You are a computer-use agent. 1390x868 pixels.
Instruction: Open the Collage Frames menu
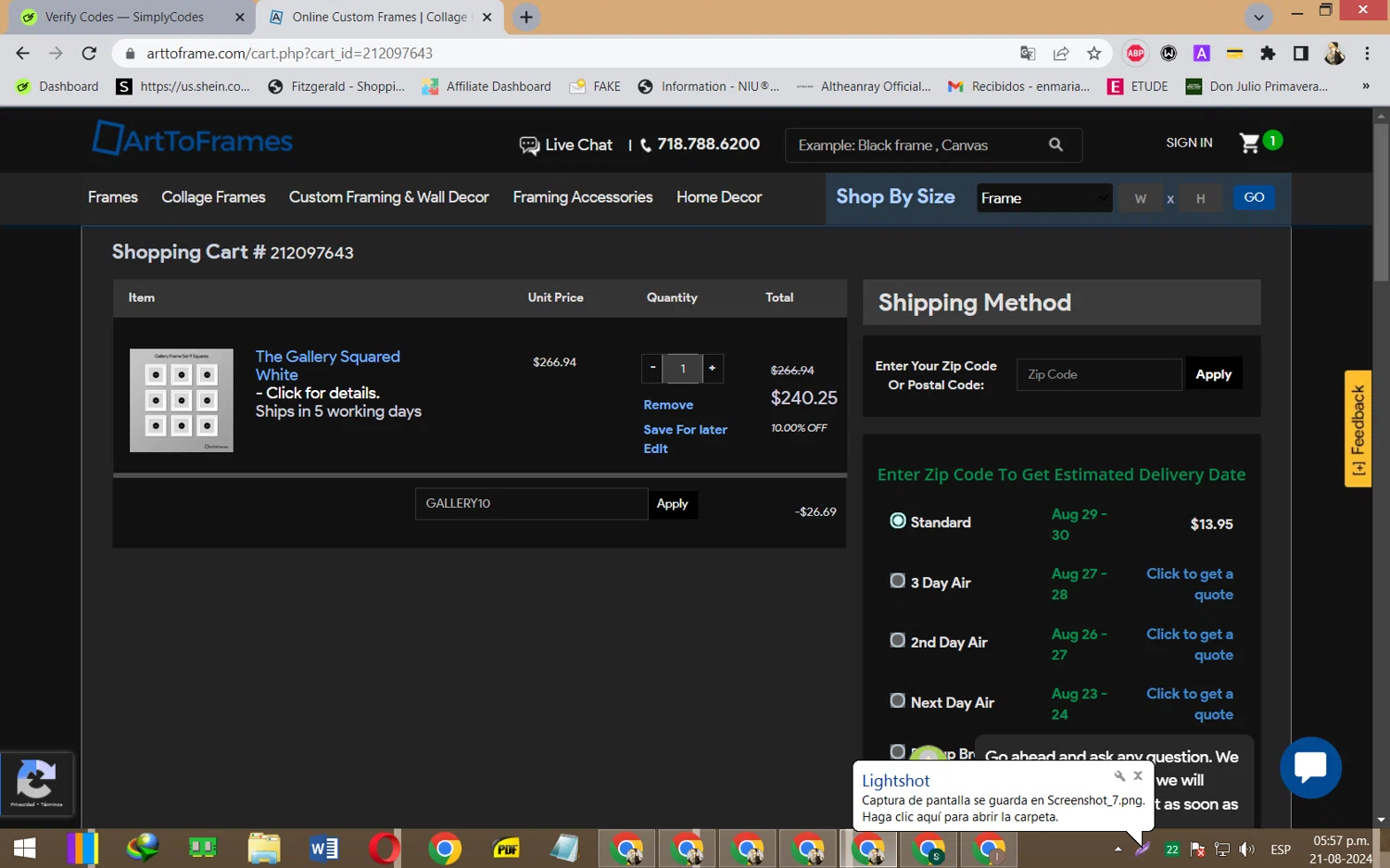pos(213,197)
